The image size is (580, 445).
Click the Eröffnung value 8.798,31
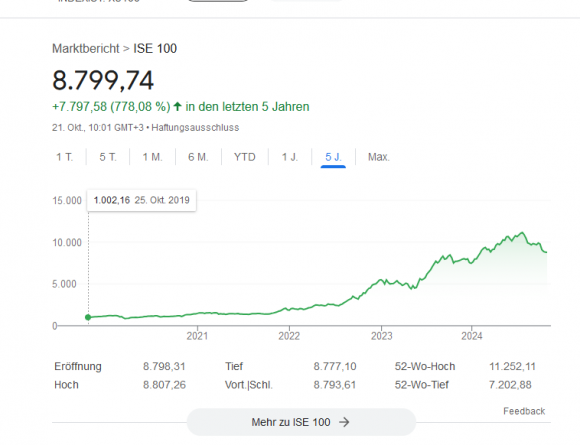coord(164,366)
